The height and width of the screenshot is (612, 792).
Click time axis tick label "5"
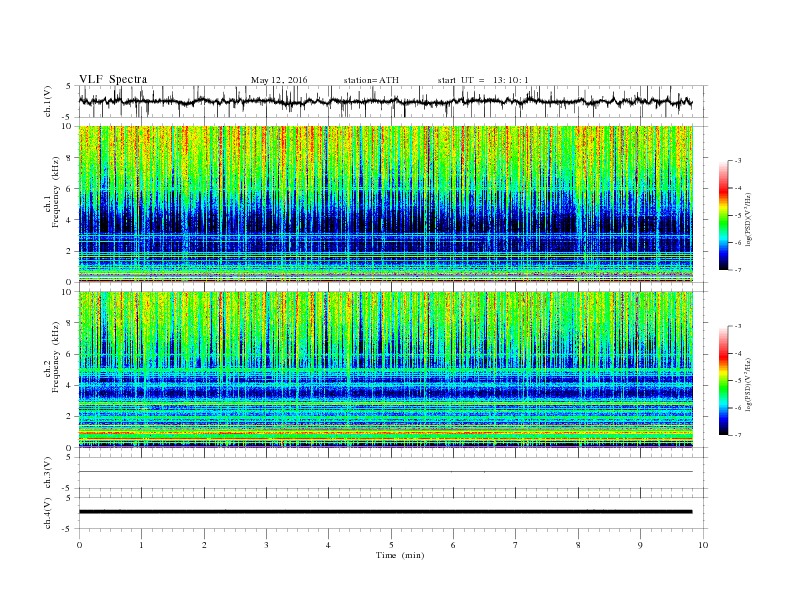pyautogui.click(x=391, y=545)
